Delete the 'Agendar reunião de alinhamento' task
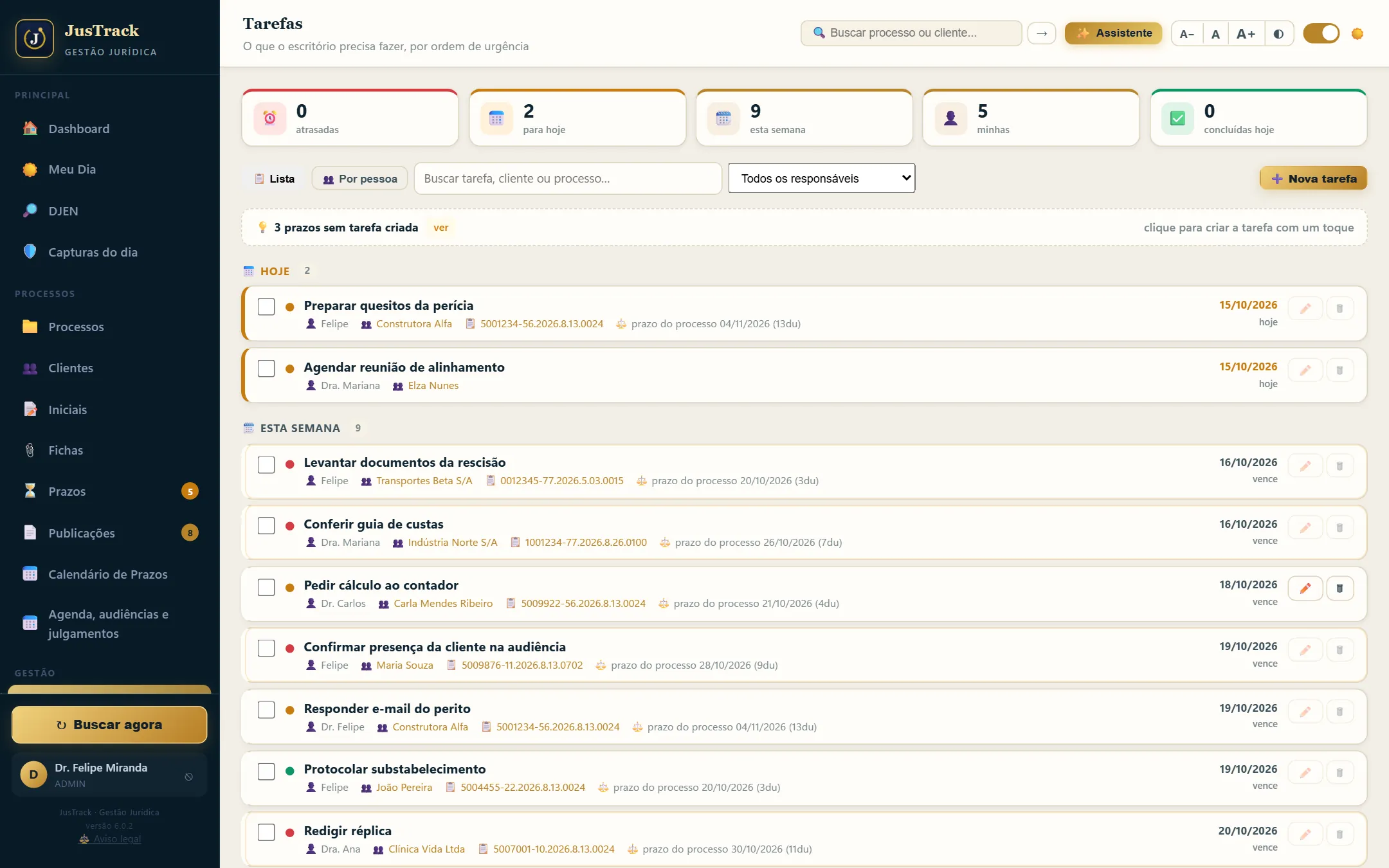Screen dimensions: 1389x868 pos(1340,370)
